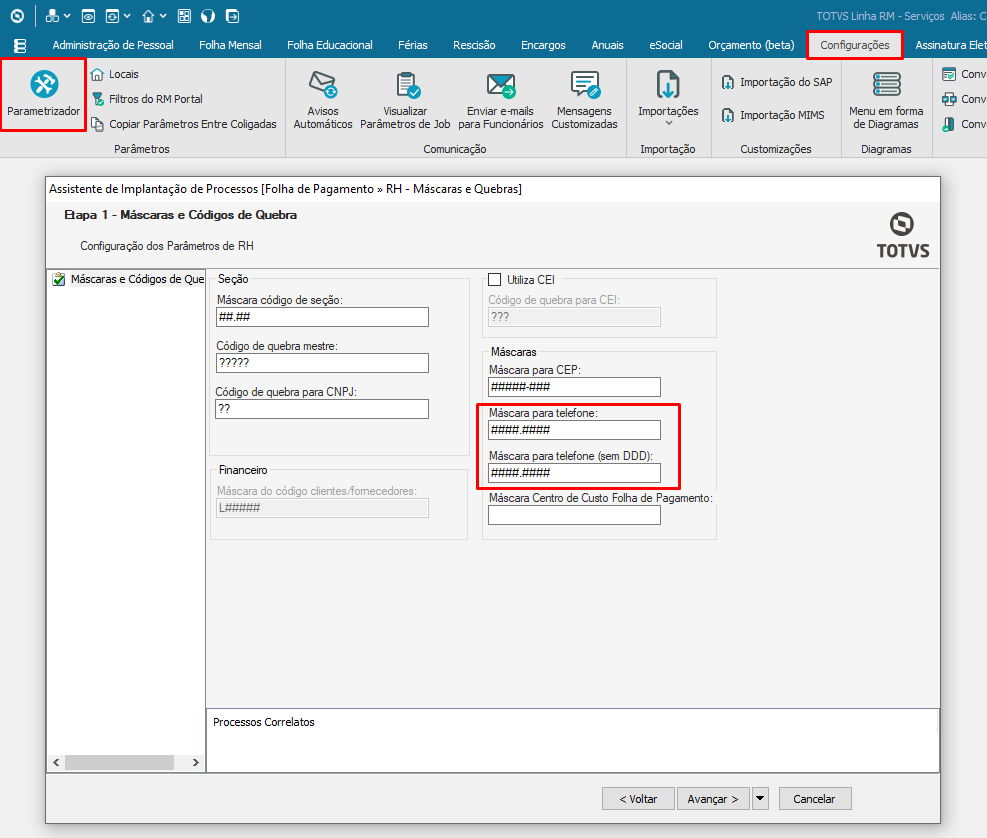Expand the modules icon dropdown arrow
987x838 pixels.
pos(67,16)
